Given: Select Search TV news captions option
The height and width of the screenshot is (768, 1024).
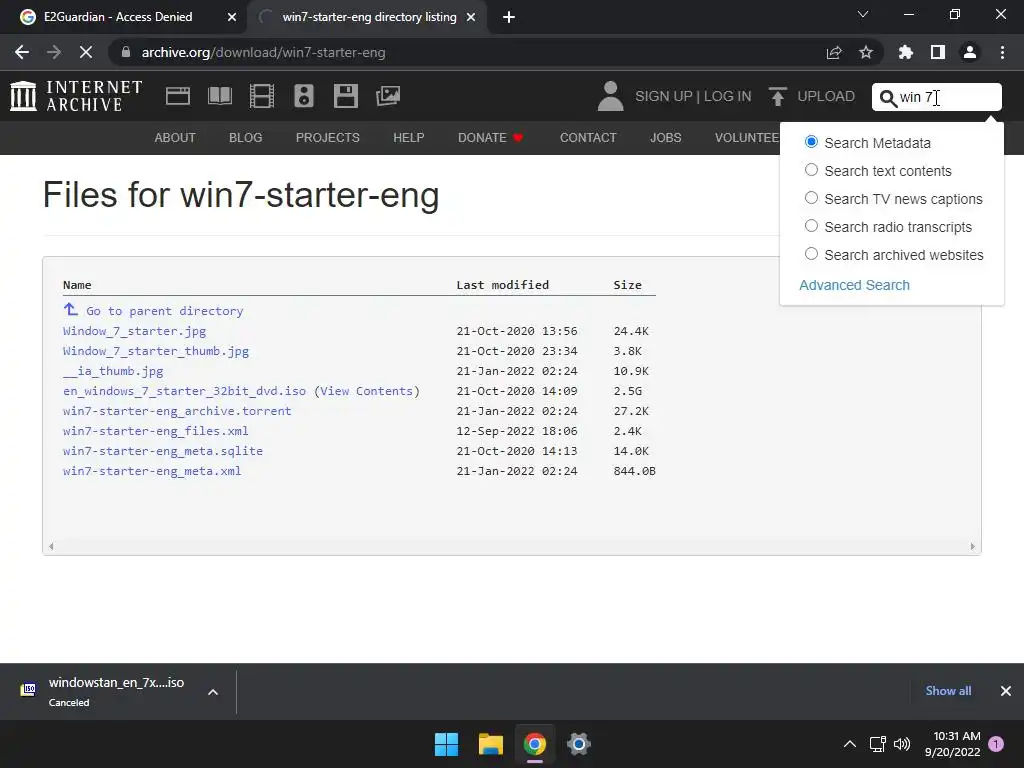Looking at the screenshot, I should coord(811,198).
